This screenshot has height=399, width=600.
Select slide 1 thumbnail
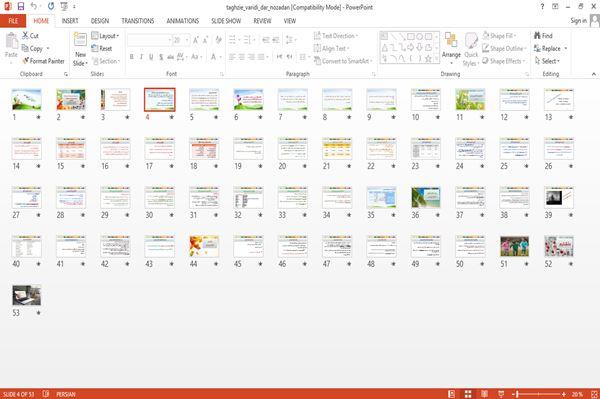[x=26, y=99]
